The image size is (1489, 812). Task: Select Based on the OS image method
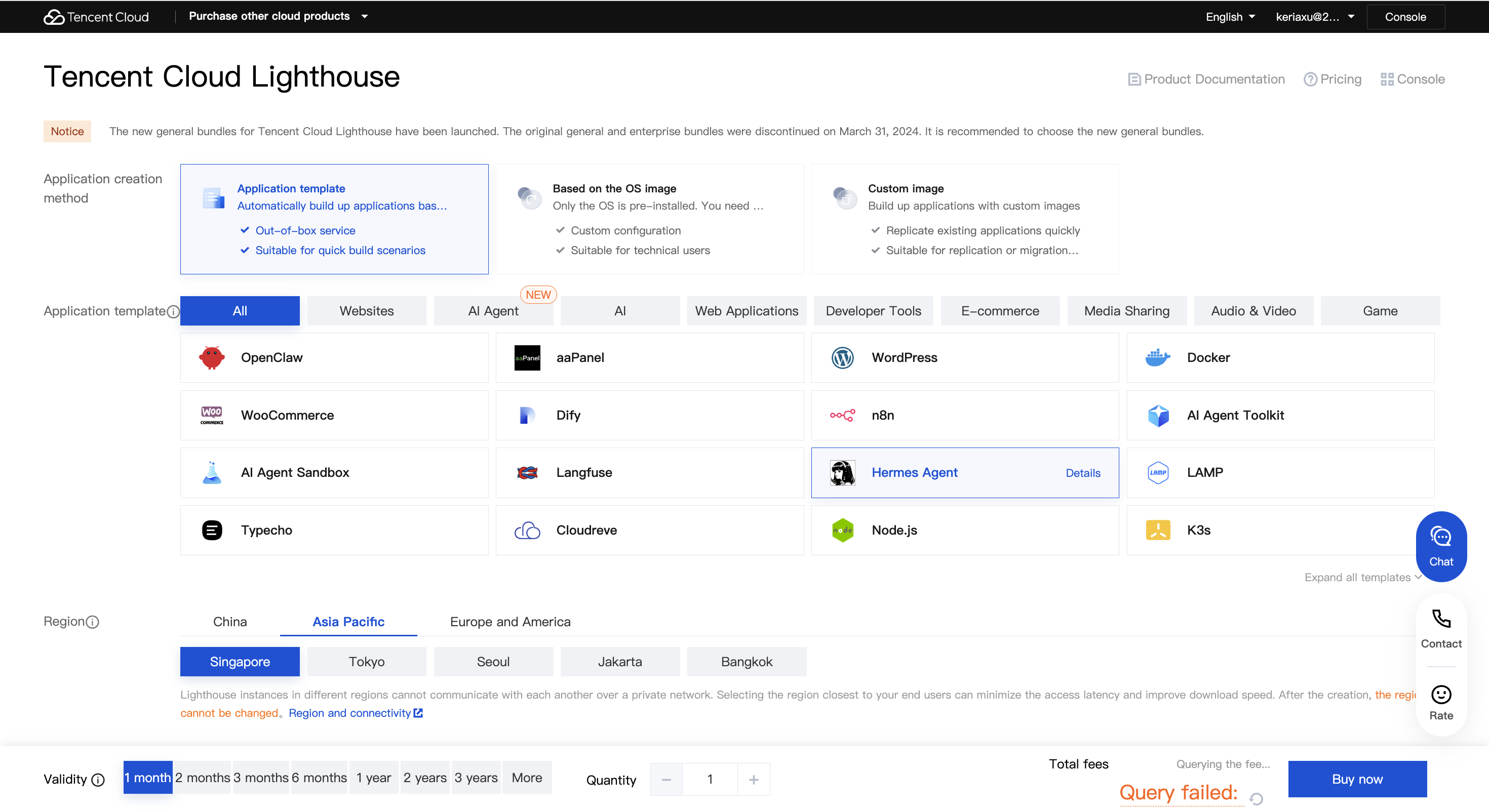click(x=649, y=219)
